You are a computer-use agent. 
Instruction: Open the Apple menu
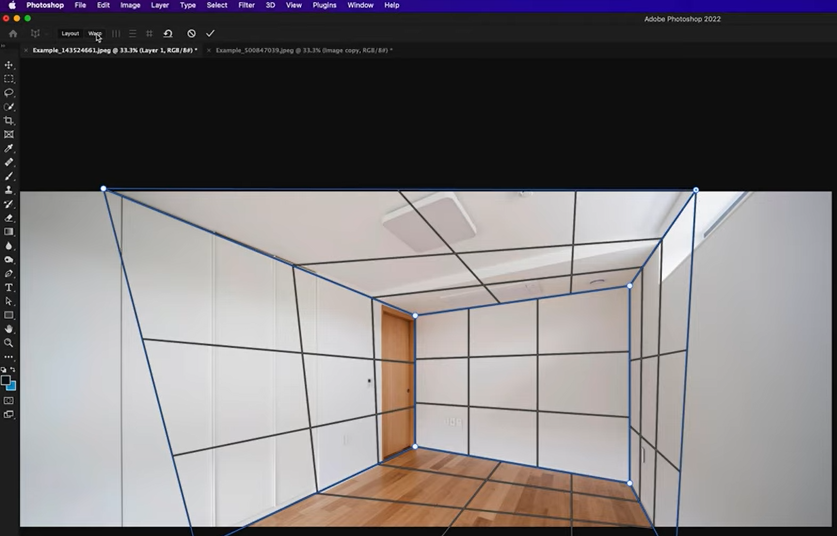(x=12, y=5)
